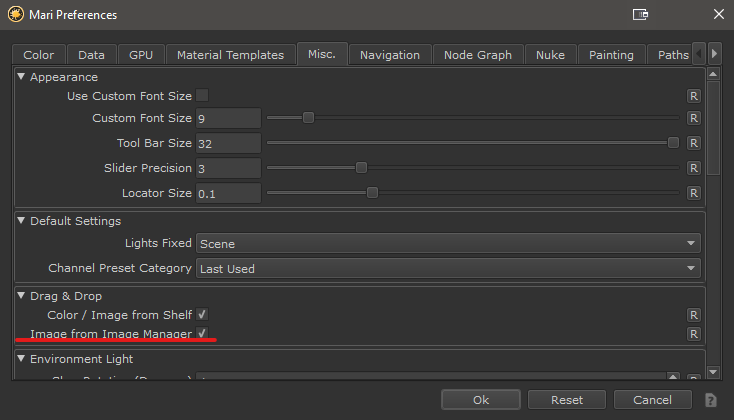
Task: Click R reset icon for Custom Font Size
Action: [693, 119]
